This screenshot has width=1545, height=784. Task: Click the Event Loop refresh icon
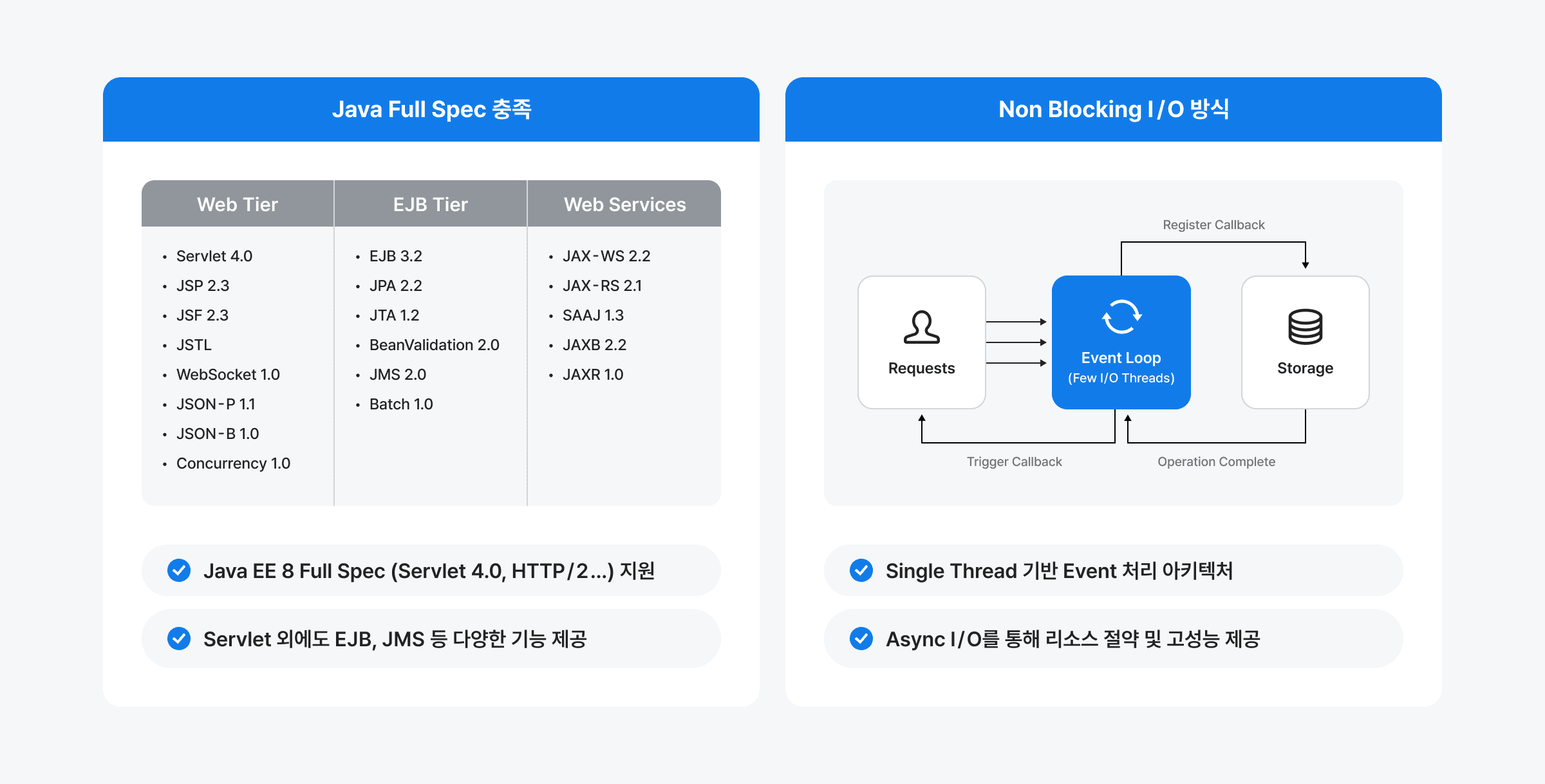tap(1121, 317)
